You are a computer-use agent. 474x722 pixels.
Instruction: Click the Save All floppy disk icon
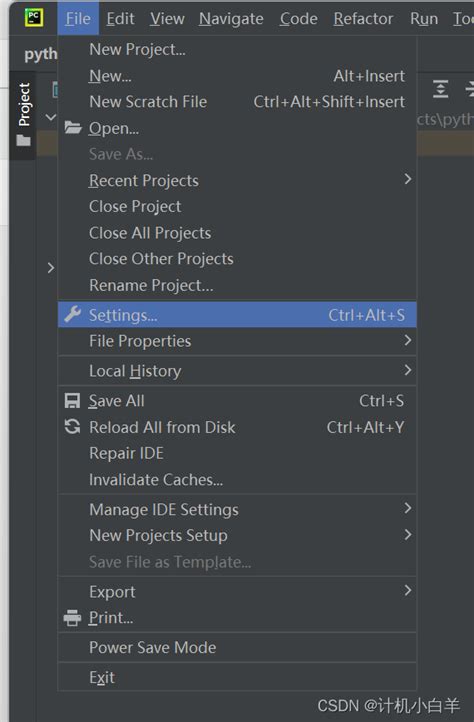[72, 401]
